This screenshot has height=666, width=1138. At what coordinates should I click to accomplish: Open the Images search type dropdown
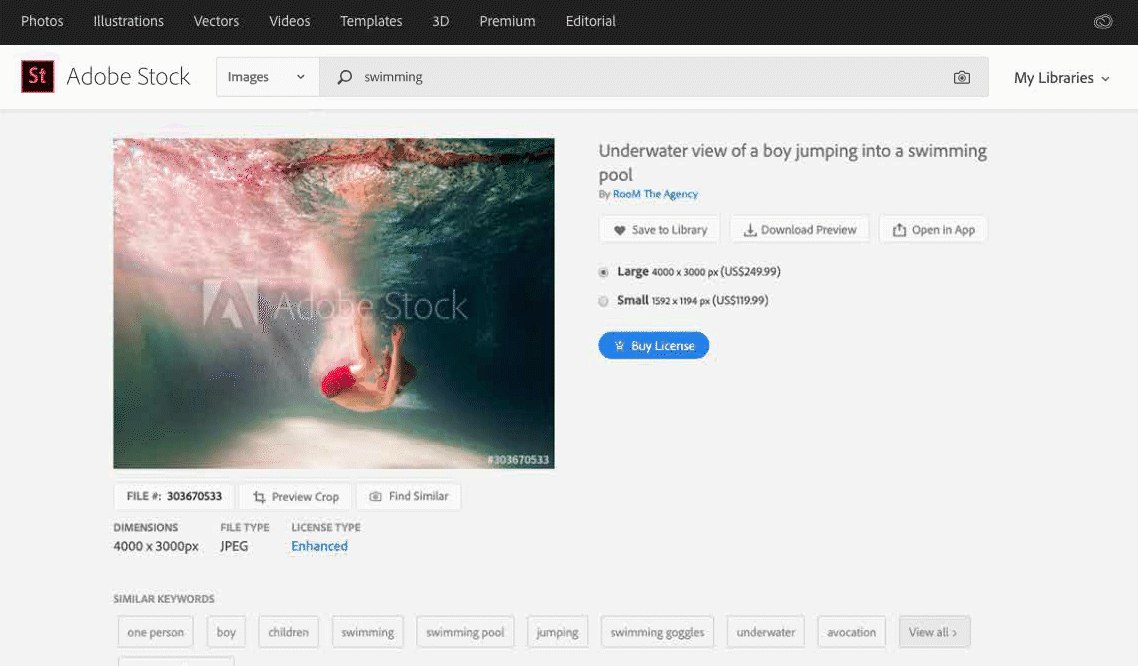pos(267,77)
